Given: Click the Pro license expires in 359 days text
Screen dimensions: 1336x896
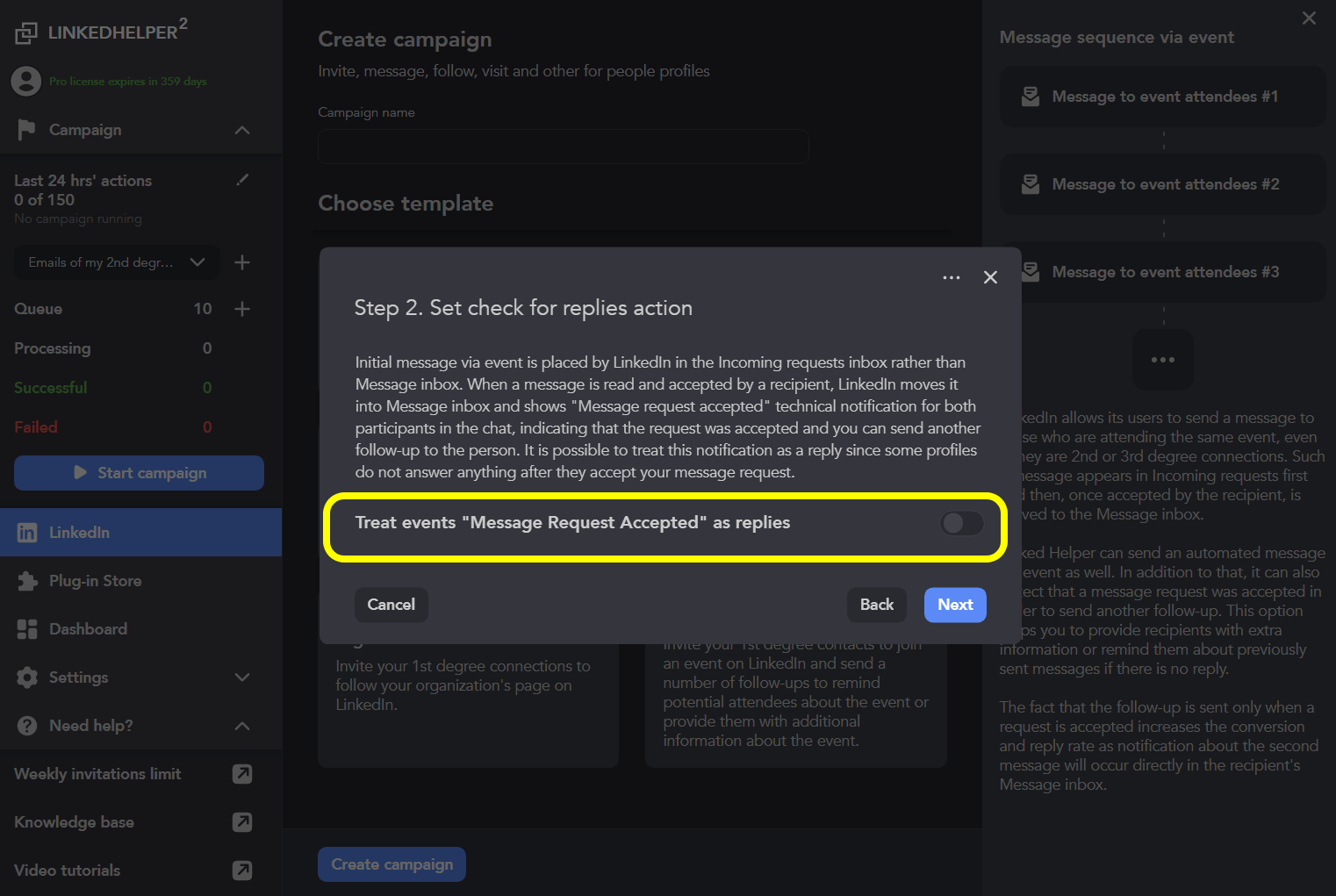Looking at the screenshot, I should 128,82.
